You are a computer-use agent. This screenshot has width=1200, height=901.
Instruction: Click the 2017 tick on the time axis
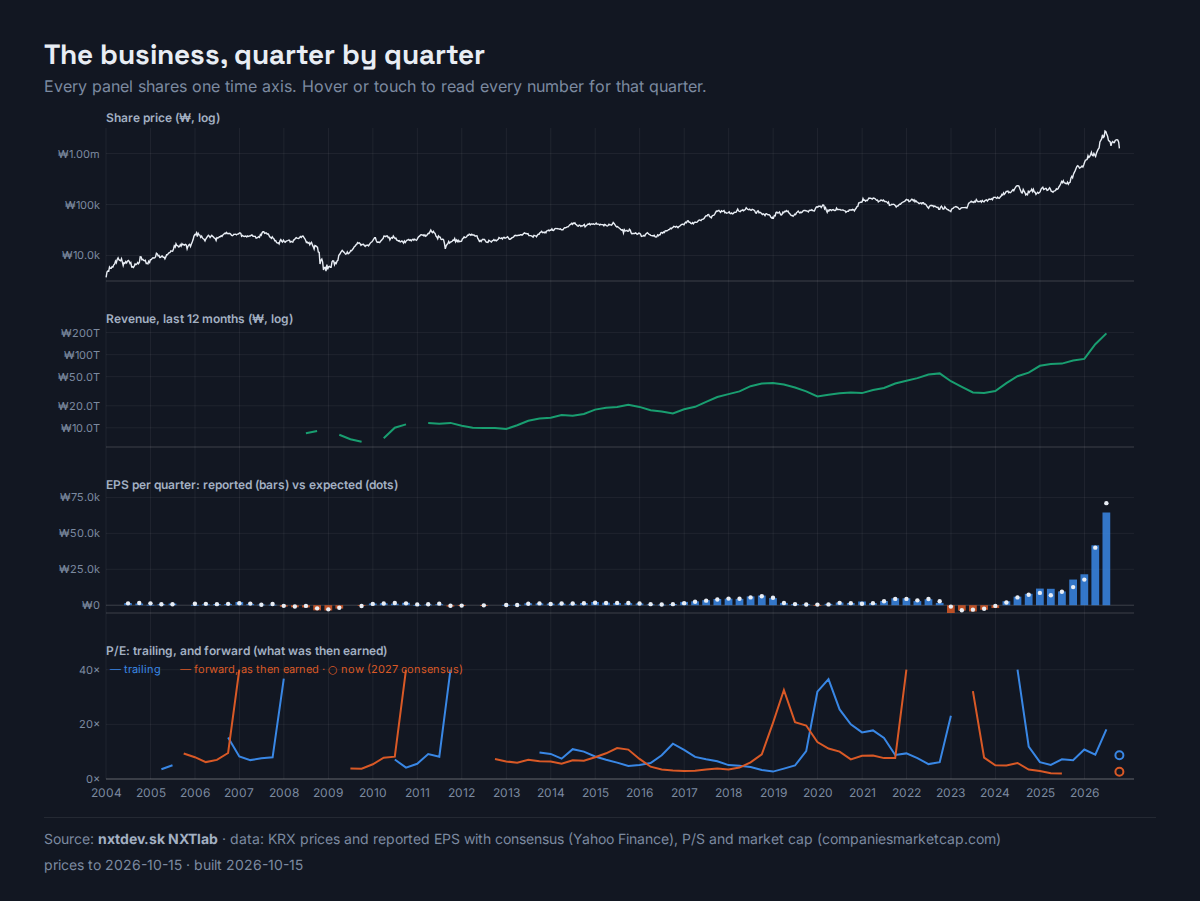[684, 793]
